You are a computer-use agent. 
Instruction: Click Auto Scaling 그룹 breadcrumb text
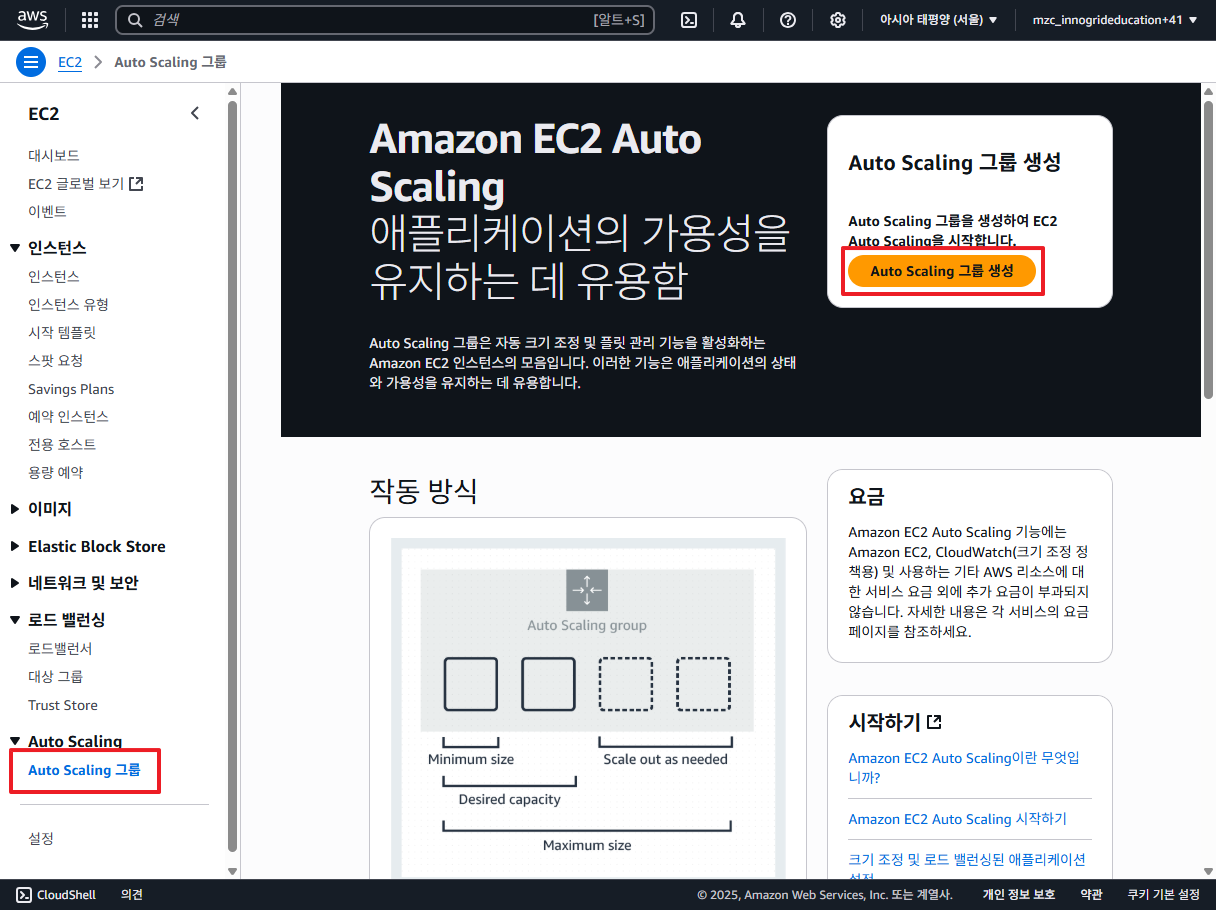(170, 62)
